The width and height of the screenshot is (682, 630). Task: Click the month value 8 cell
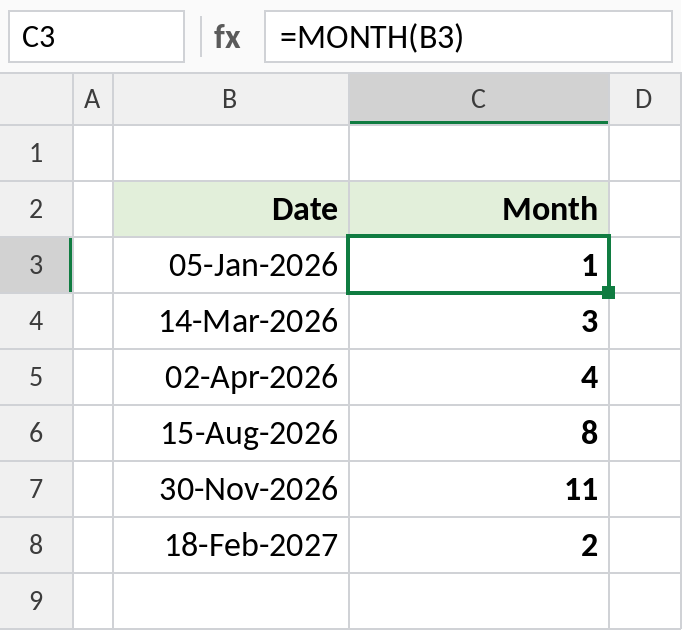(479, 433)
